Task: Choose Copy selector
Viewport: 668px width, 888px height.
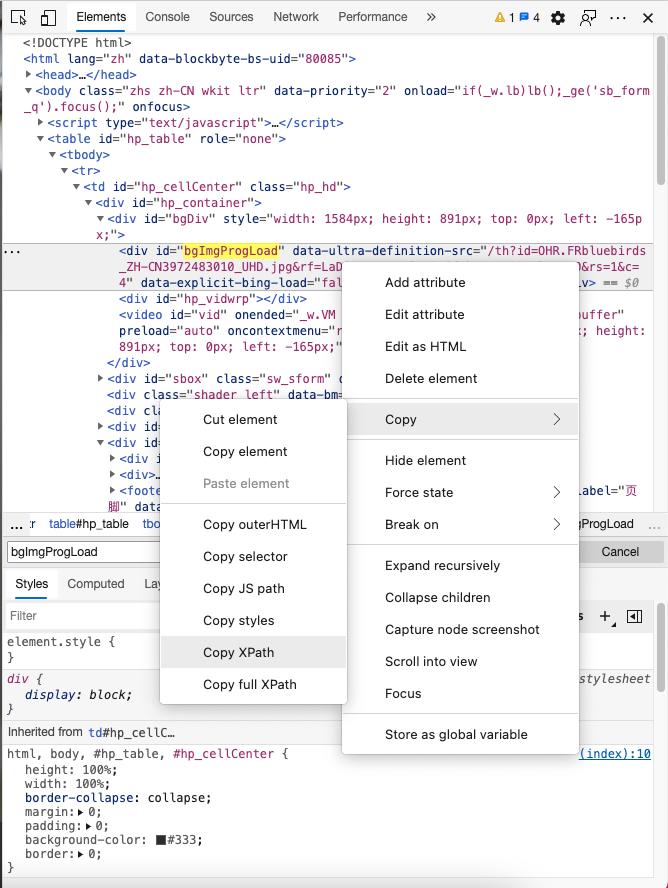Action: [x=253, y=556]
